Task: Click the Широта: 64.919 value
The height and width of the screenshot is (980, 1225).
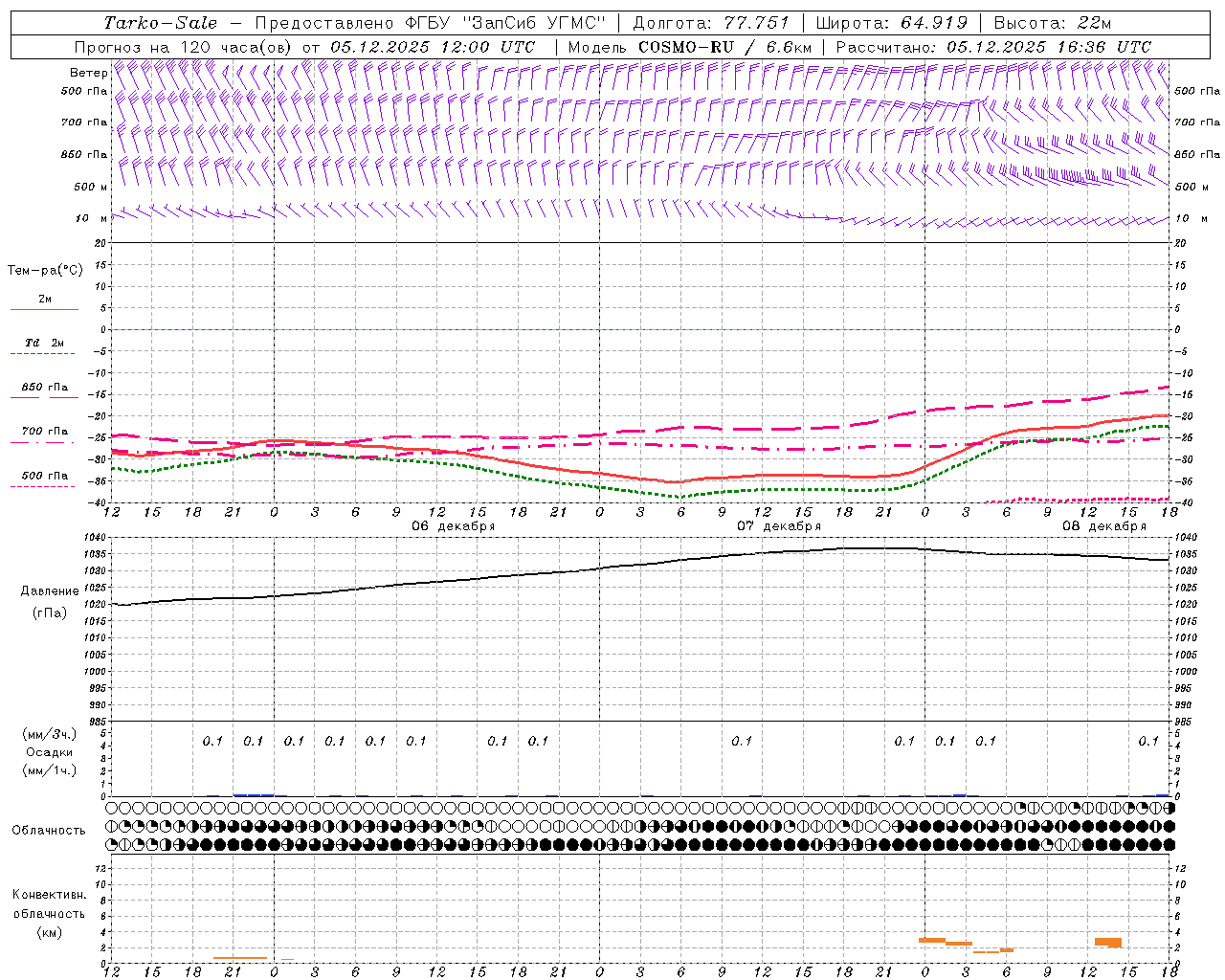Action: (x=892, y=23)
